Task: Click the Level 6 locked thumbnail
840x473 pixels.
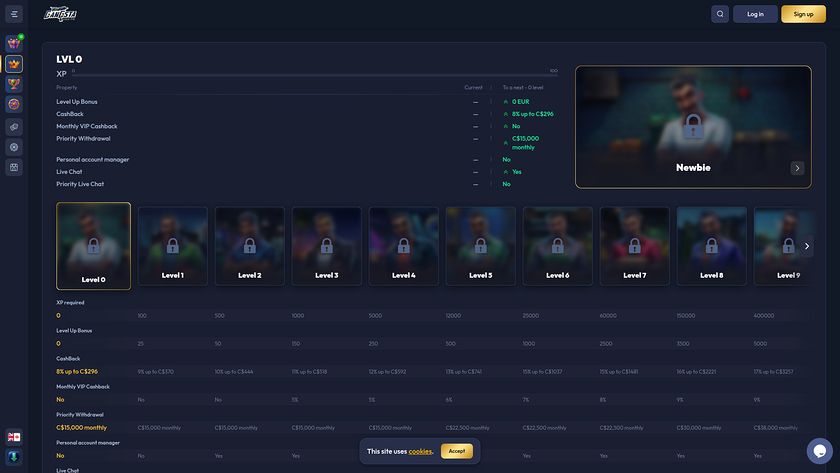Action: [557, 246]
